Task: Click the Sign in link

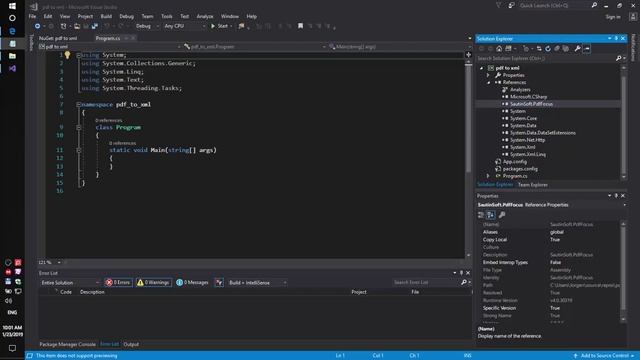Action: tap(613, 17)
